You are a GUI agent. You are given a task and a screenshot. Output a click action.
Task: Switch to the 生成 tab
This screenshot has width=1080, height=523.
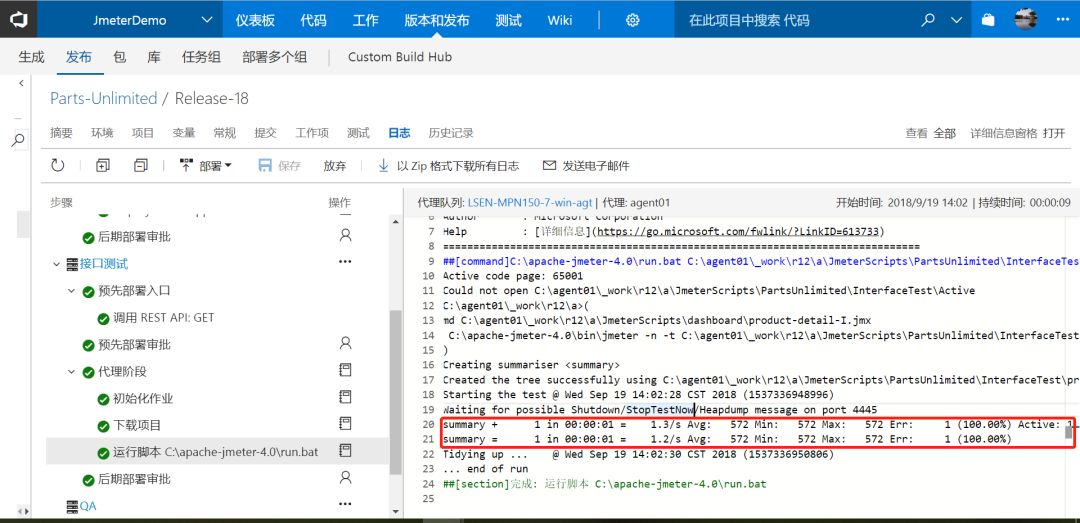(x=32, y=57)
